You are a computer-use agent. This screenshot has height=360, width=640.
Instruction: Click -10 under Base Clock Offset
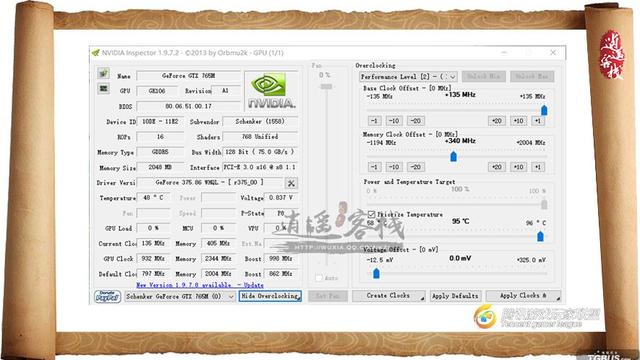(x=394, y=121)
